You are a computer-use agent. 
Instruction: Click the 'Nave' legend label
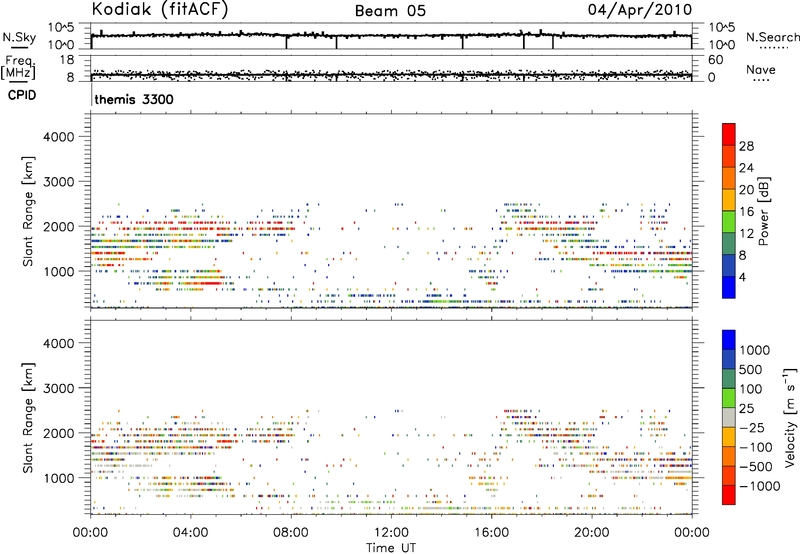761,70
